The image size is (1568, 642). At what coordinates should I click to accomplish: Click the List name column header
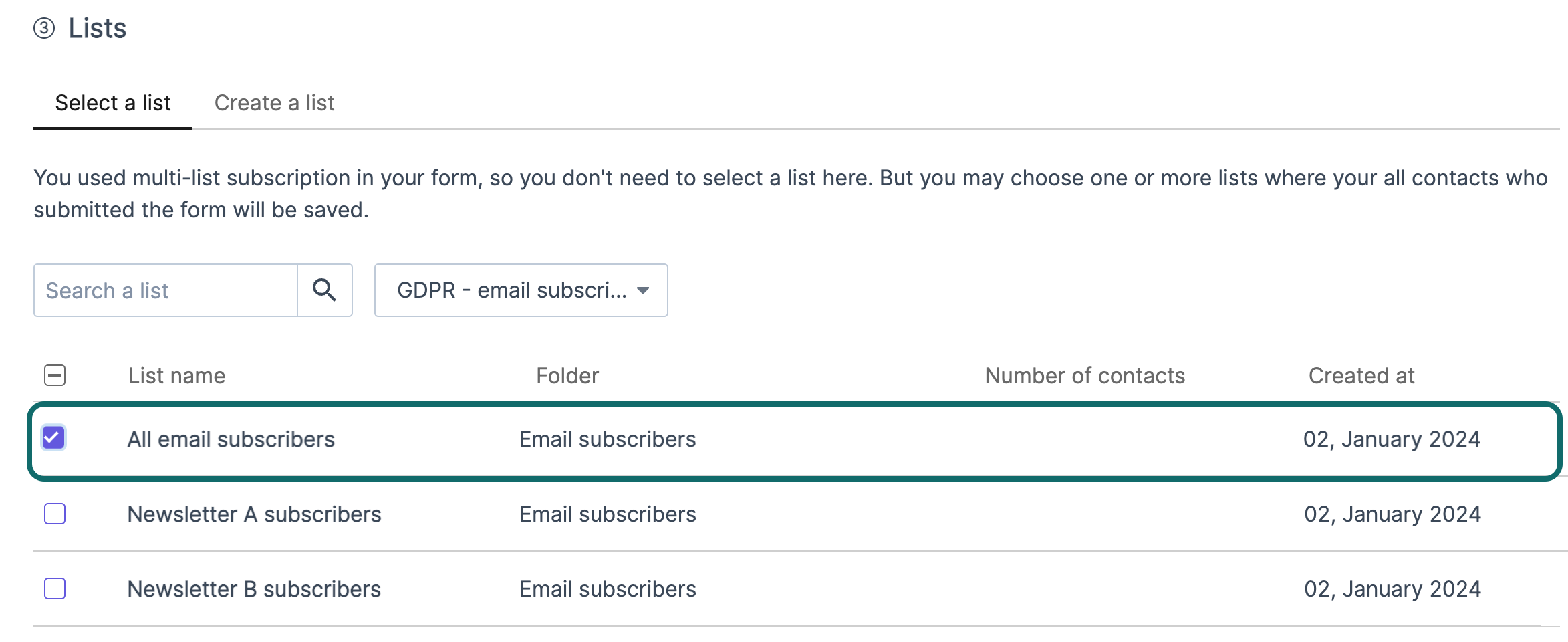(x=176, y=376)
